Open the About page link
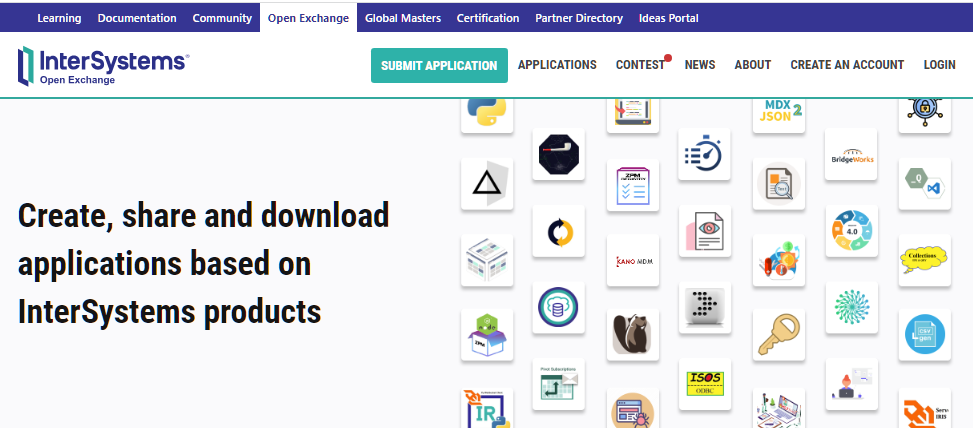 coord(753,65)
